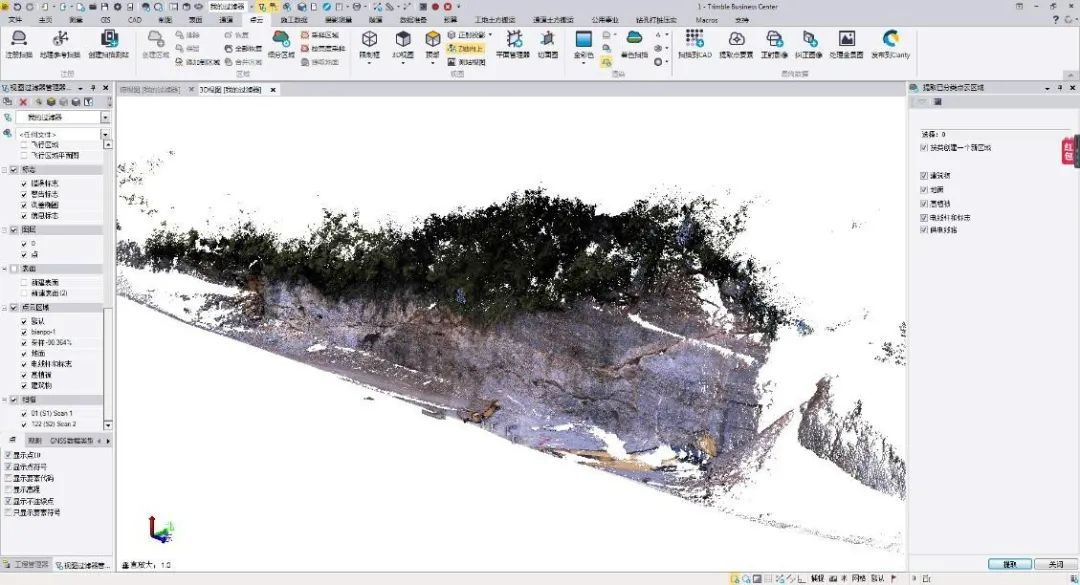Uncheck the first option in the bottom-left display list
Viewport: 1080px width, 585px height.
[9, 456]
